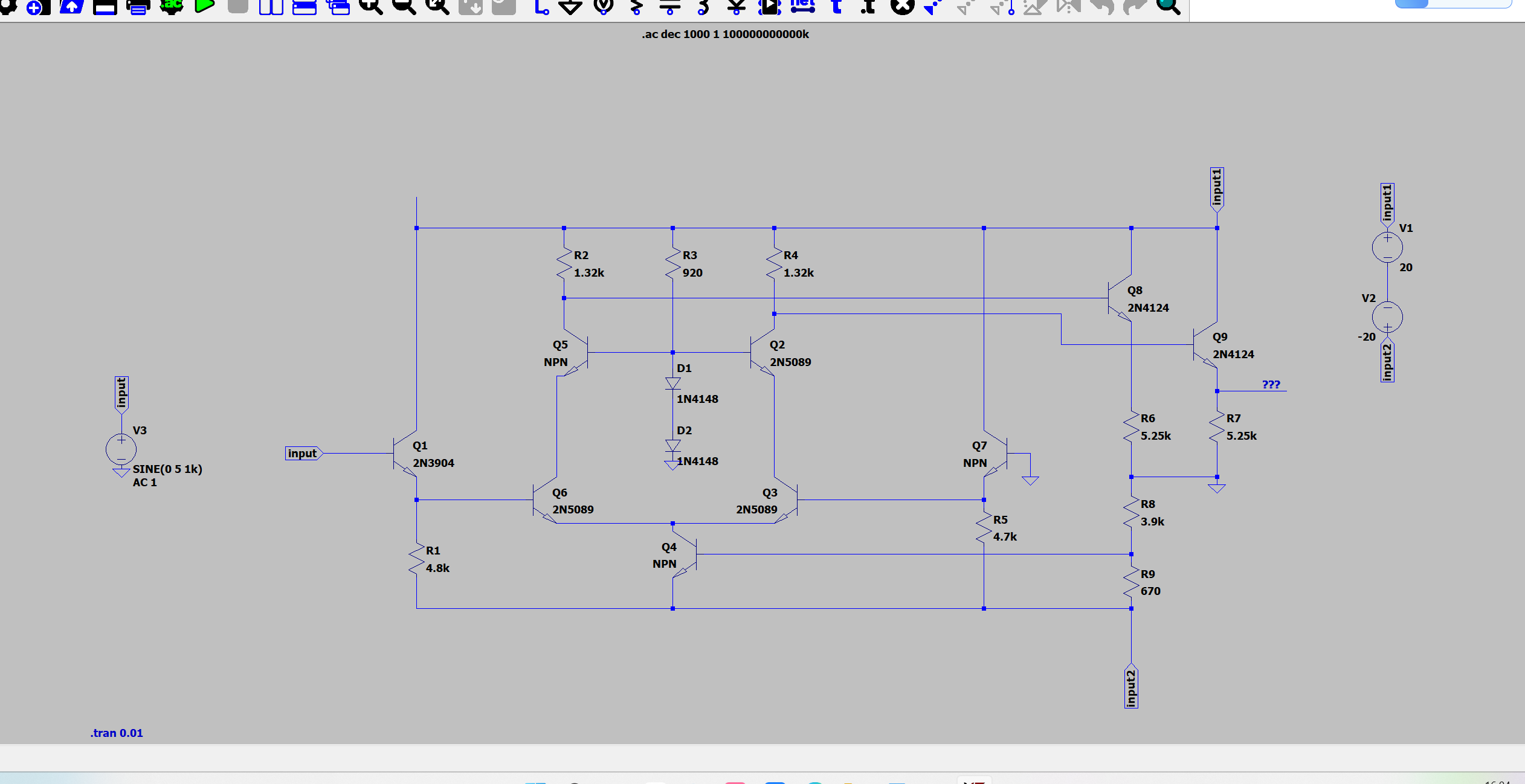Select the Q5 NPN label
The height and width of the screenshot is (784, 1525).
pyautogui.click(x=555, y=362)
